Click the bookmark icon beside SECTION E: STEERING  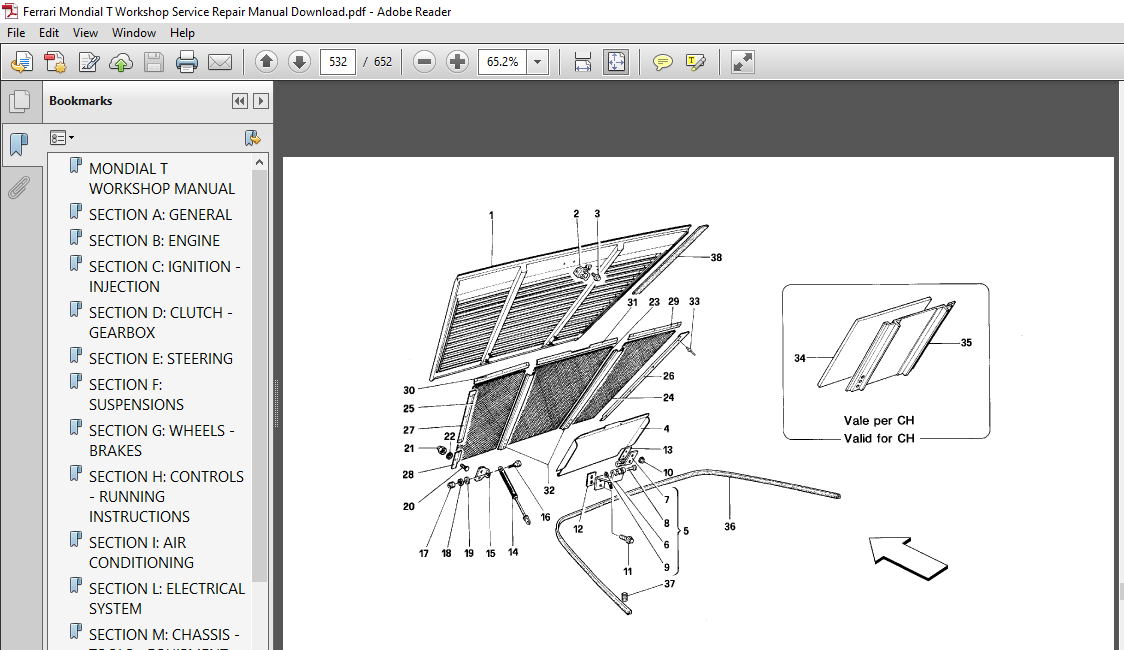(x=75, y=355)
